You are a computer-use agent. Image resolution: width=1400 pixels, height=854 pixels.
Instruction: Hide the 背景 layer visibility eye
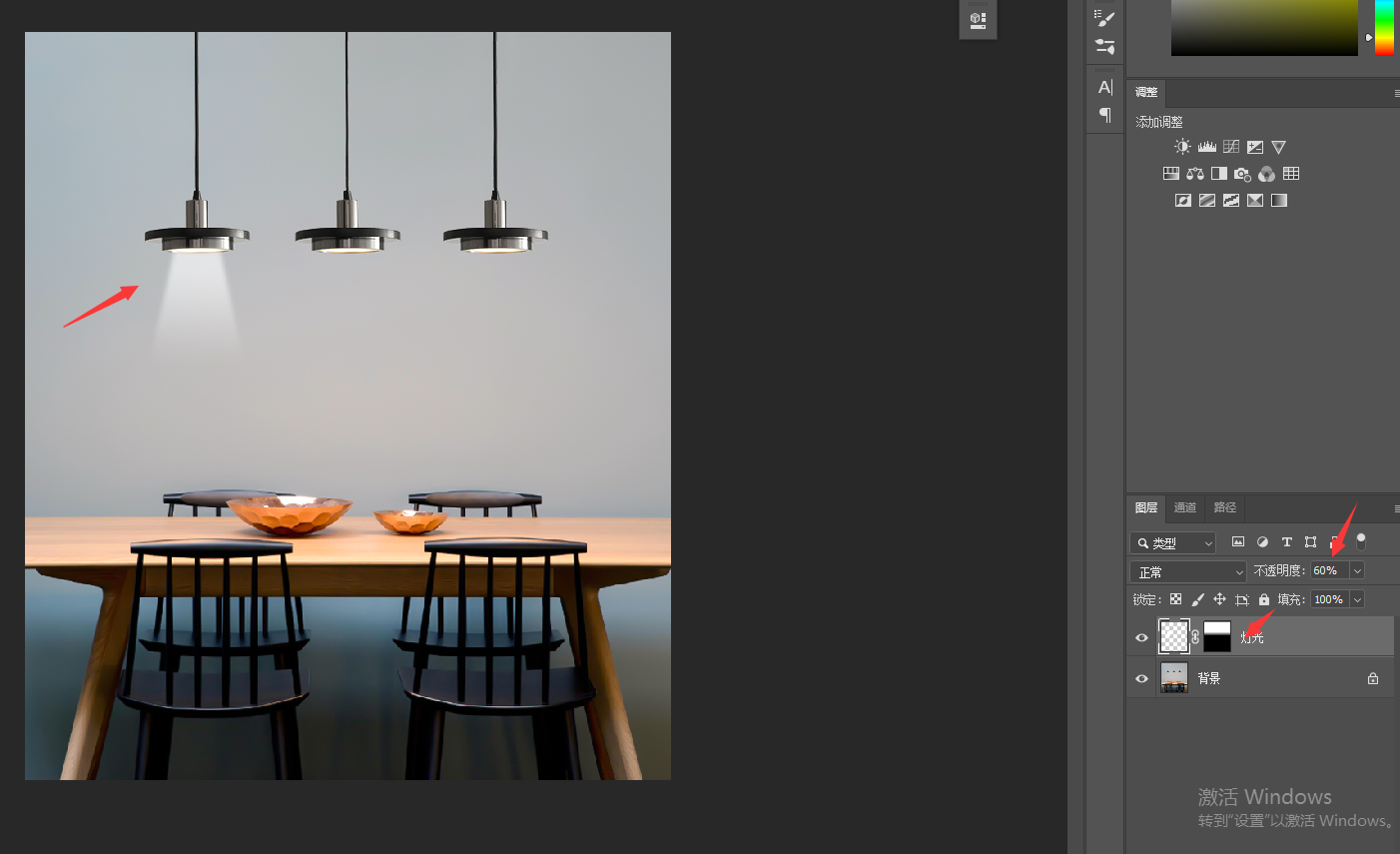(1141, 678)
